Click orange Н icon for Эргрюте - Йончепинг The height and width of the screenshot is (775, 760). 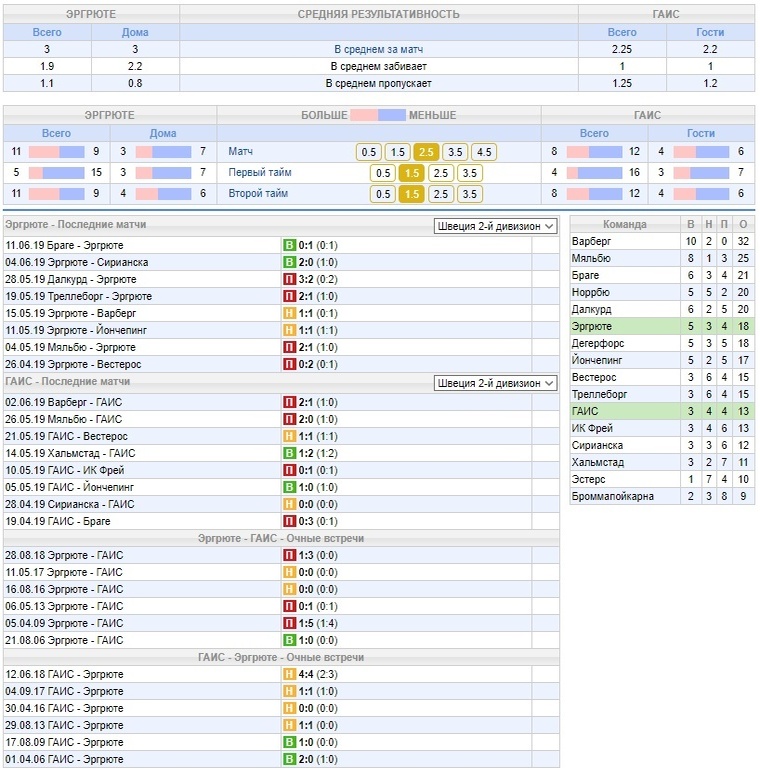pyautogui.click(x=289, y=330)
